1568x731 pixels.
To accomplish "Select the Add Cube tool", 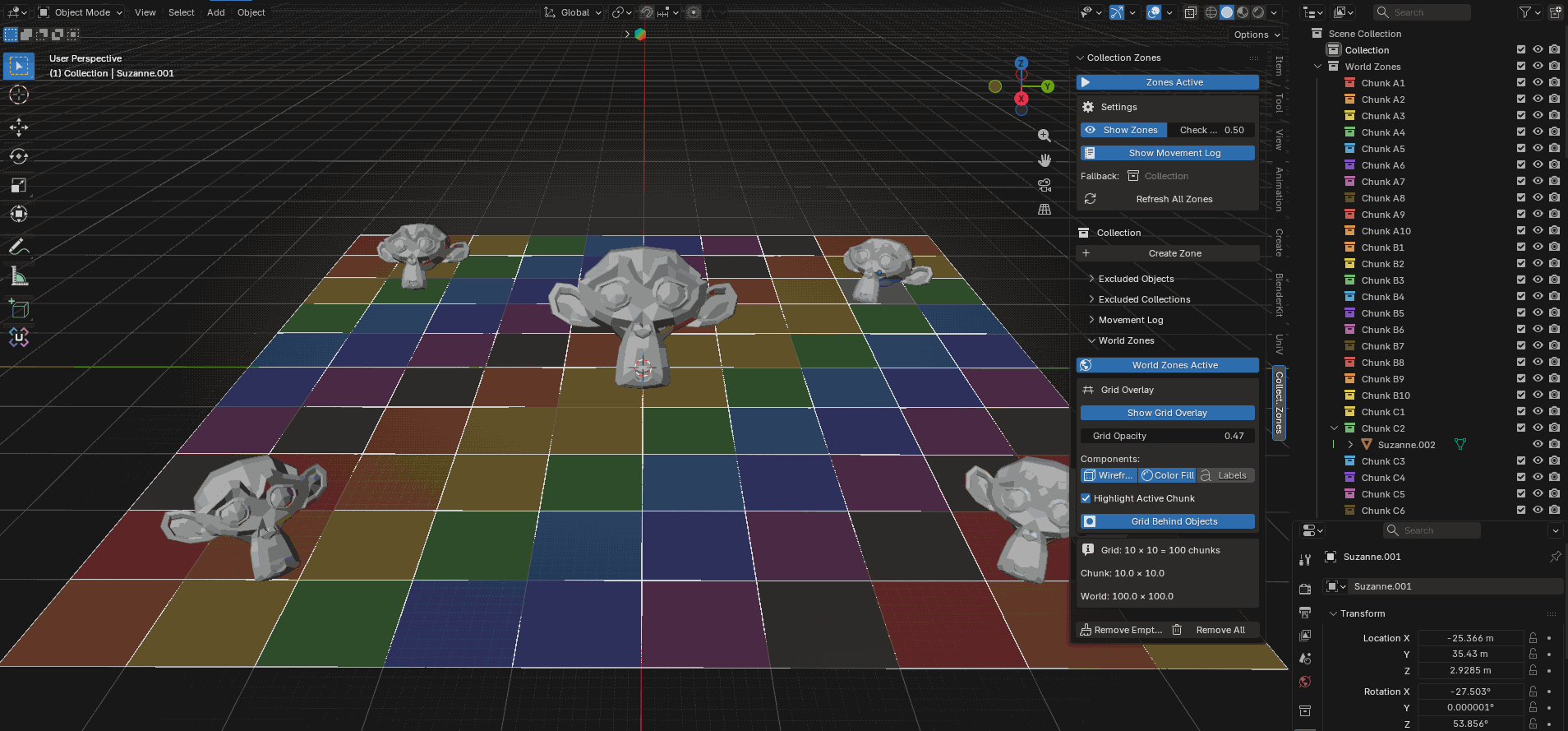I will [x=19, y=308].
